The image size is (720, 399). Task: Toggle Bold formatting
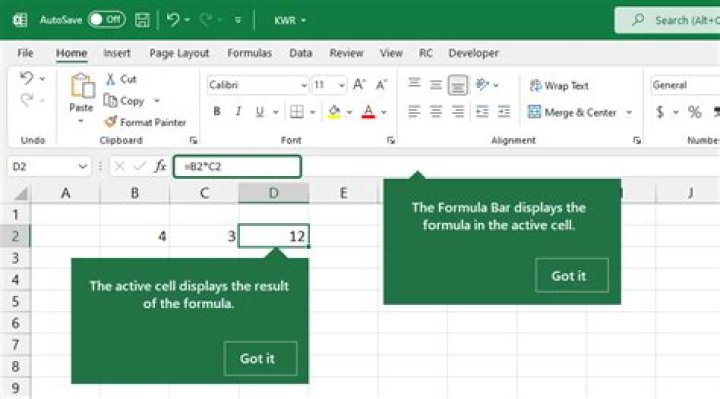click(217, 111)
